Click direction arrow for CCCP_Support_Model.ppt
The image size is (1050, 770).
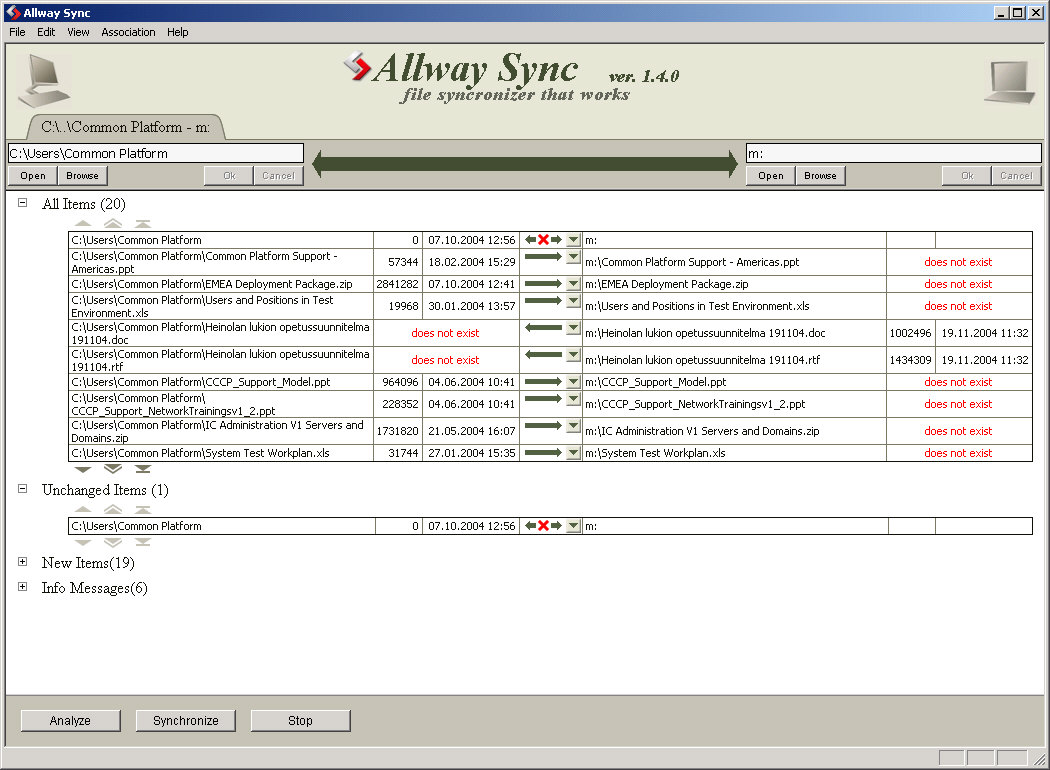(x=543, y=382)
